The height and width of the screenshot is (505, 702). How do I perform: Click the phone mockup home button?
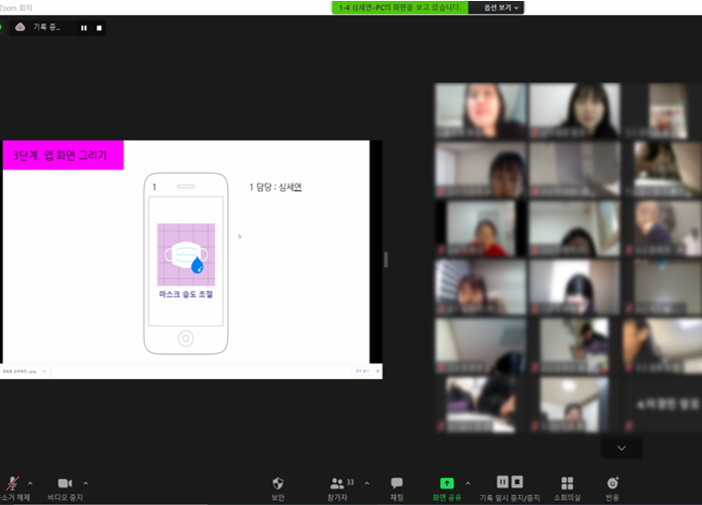tap(186, 338)
